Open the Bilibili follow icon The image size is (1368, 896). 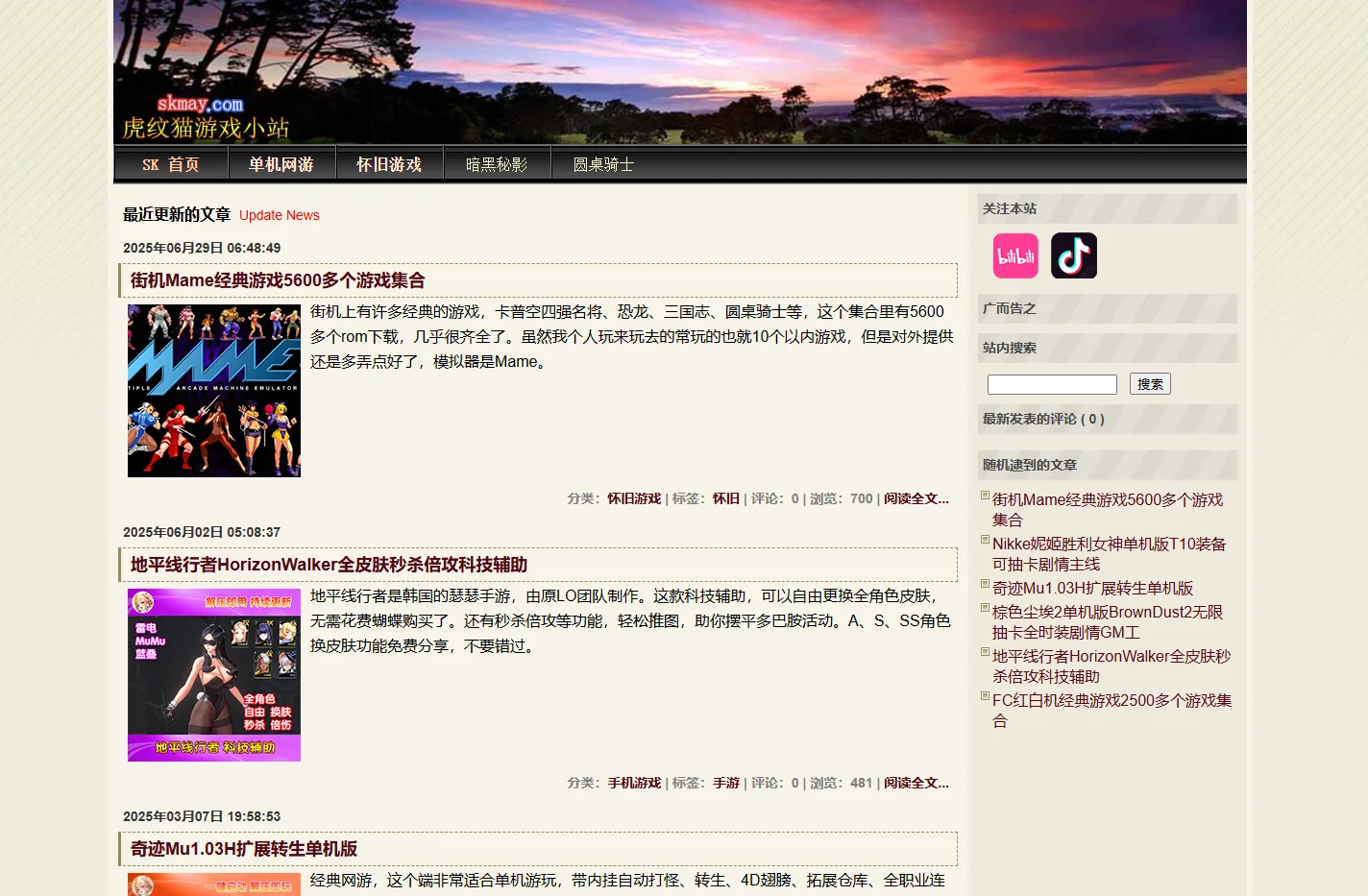pyautogui.click(x=1015, y=255)
